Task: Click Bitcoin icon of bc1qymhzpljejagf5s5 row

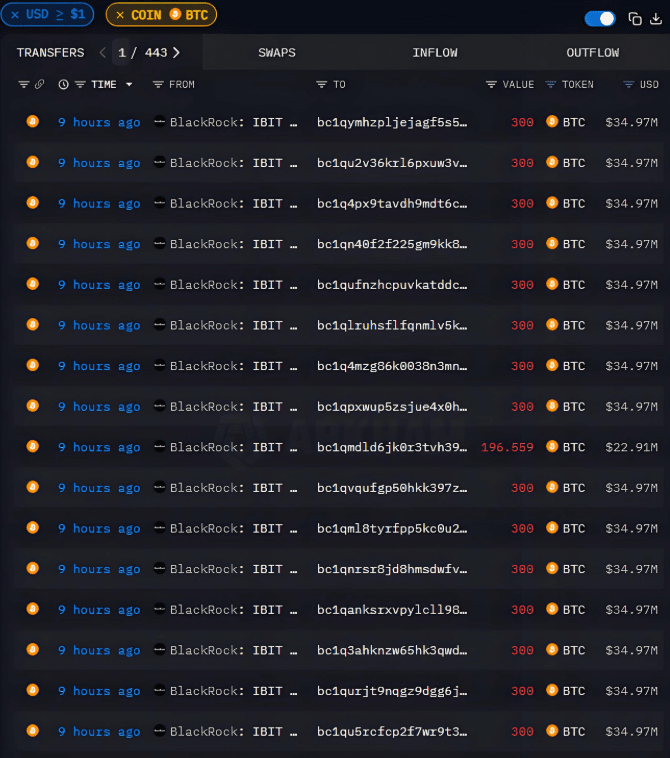Action: click(33, 121)
